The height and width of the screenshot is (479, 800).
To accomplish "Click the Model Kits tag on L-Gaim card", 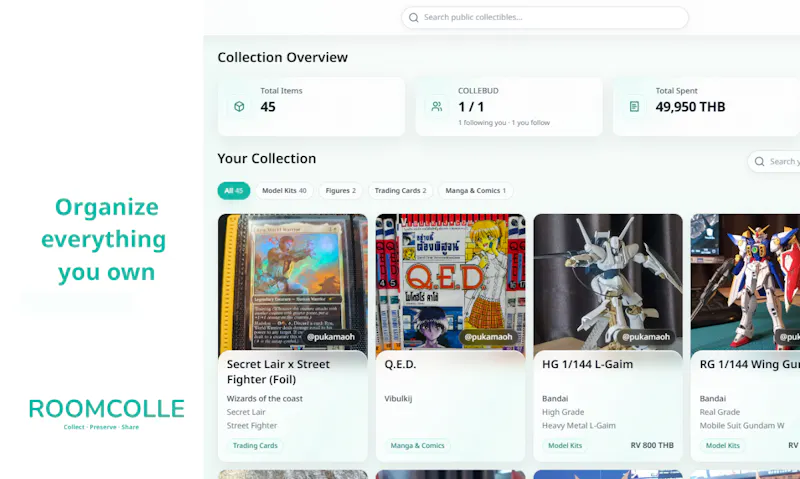I will [x=565, y=445].
